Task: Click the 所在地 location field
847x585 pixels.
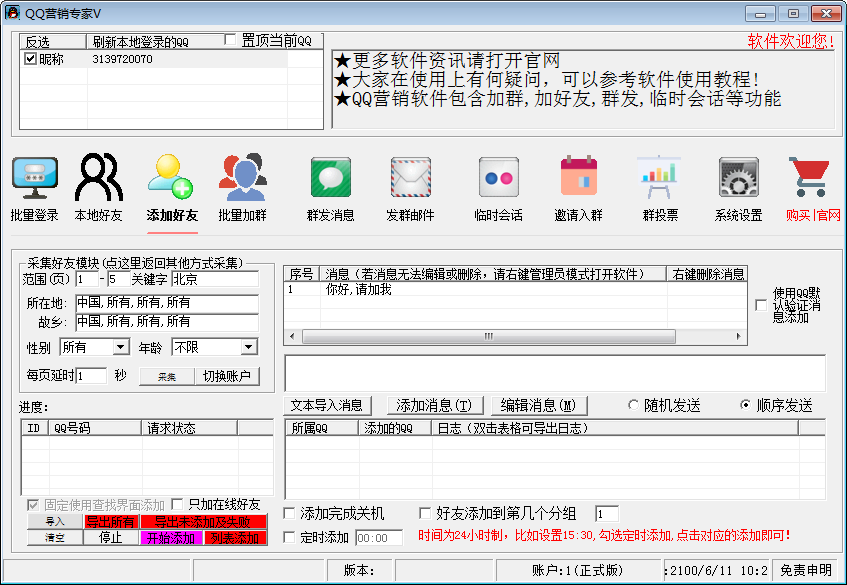Action: coord(167,302)
